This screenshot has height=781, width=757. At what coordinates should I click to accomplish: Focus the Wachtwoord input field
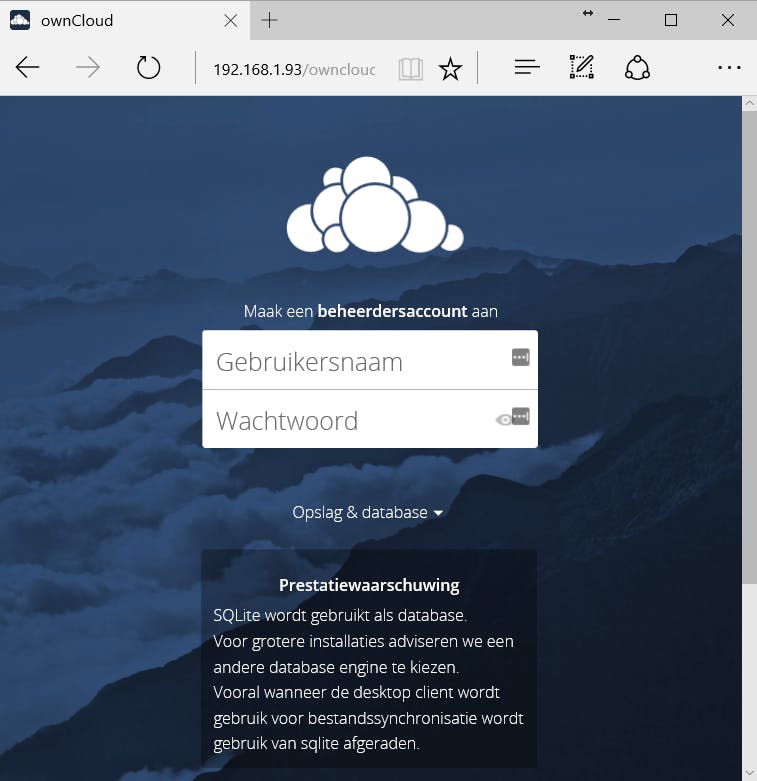[370, 419]
